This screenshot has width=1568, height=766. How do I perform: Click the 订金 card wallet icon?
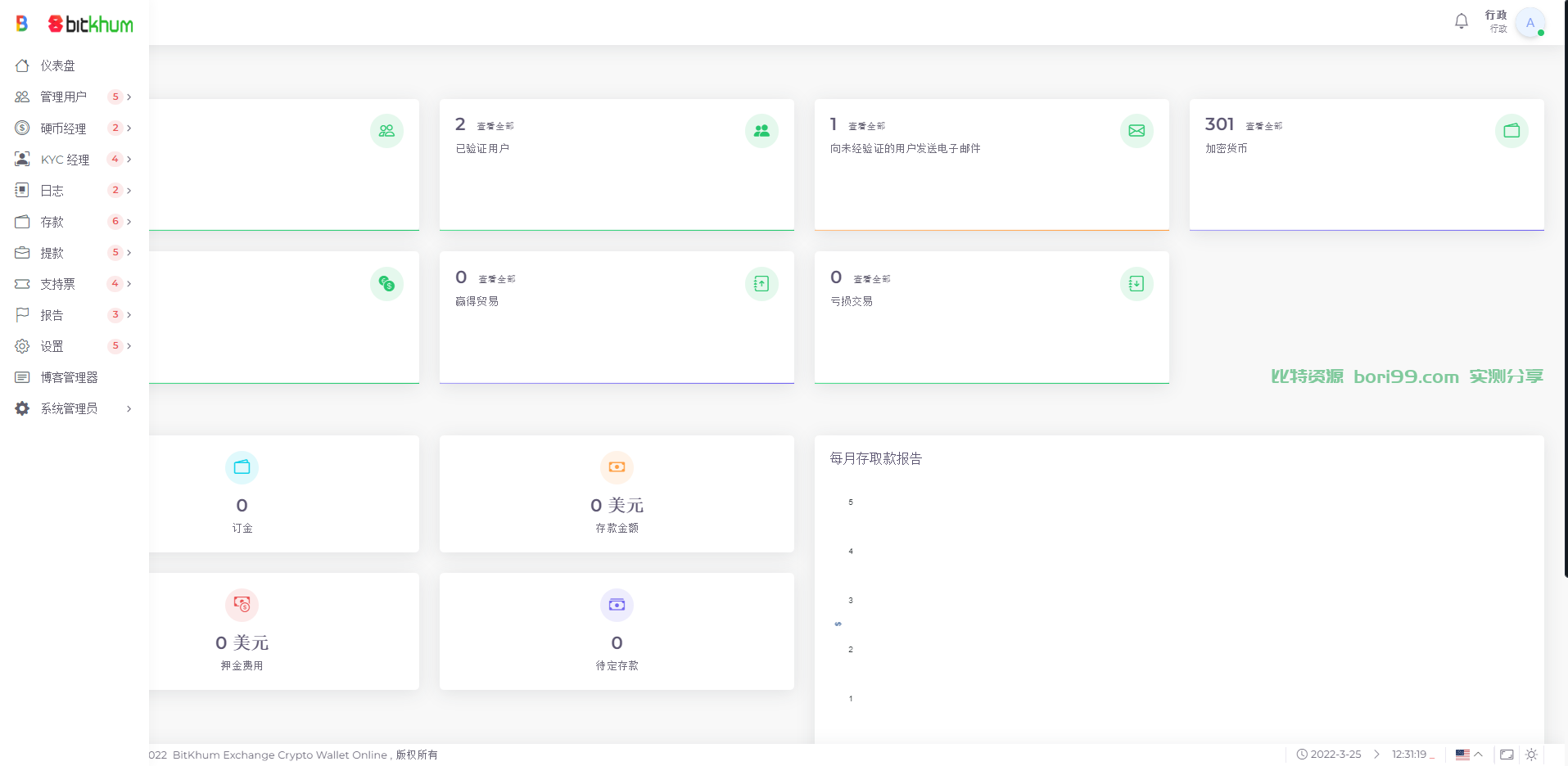(x=242, y=467)
